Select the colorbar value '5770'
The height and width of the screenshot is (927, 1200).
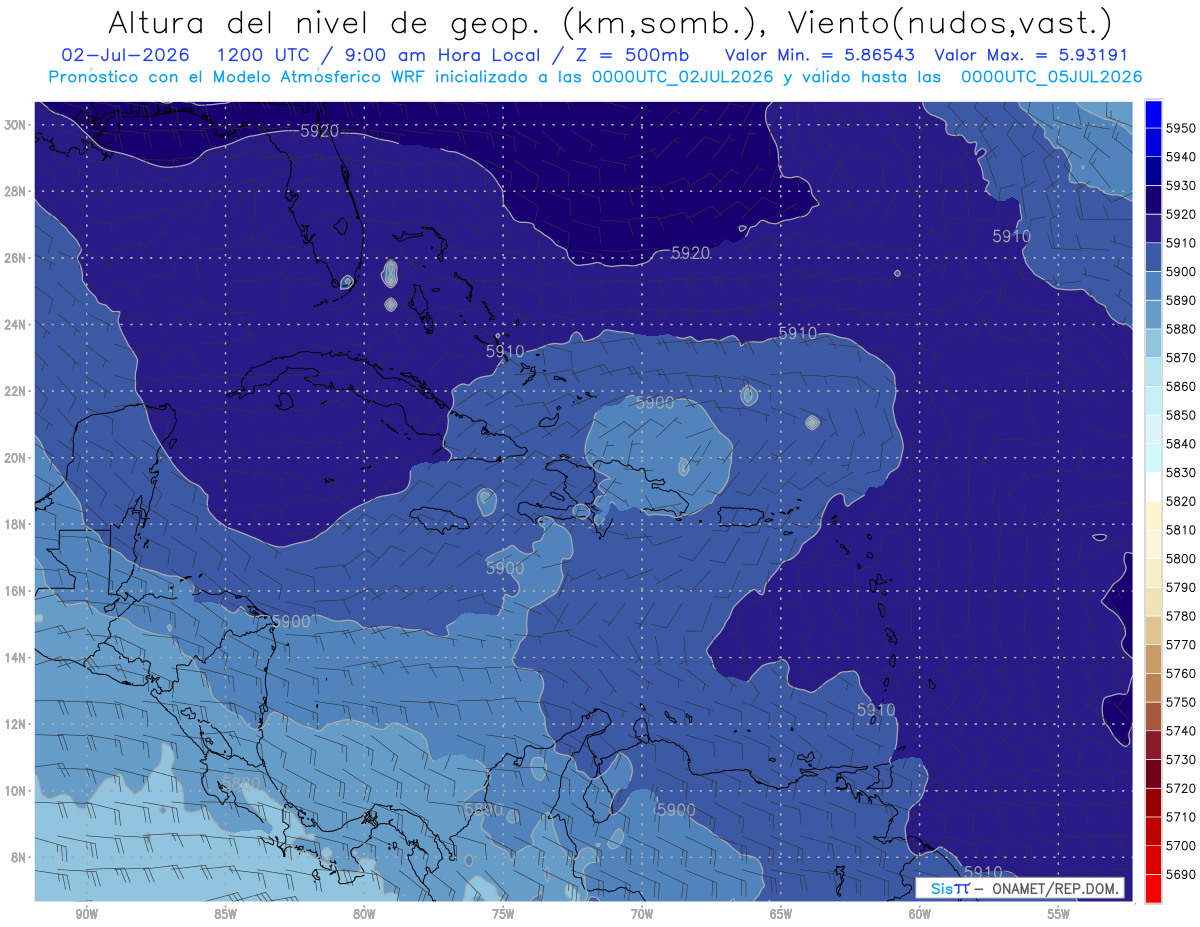pyautogui.click(x=1181, y=645)
